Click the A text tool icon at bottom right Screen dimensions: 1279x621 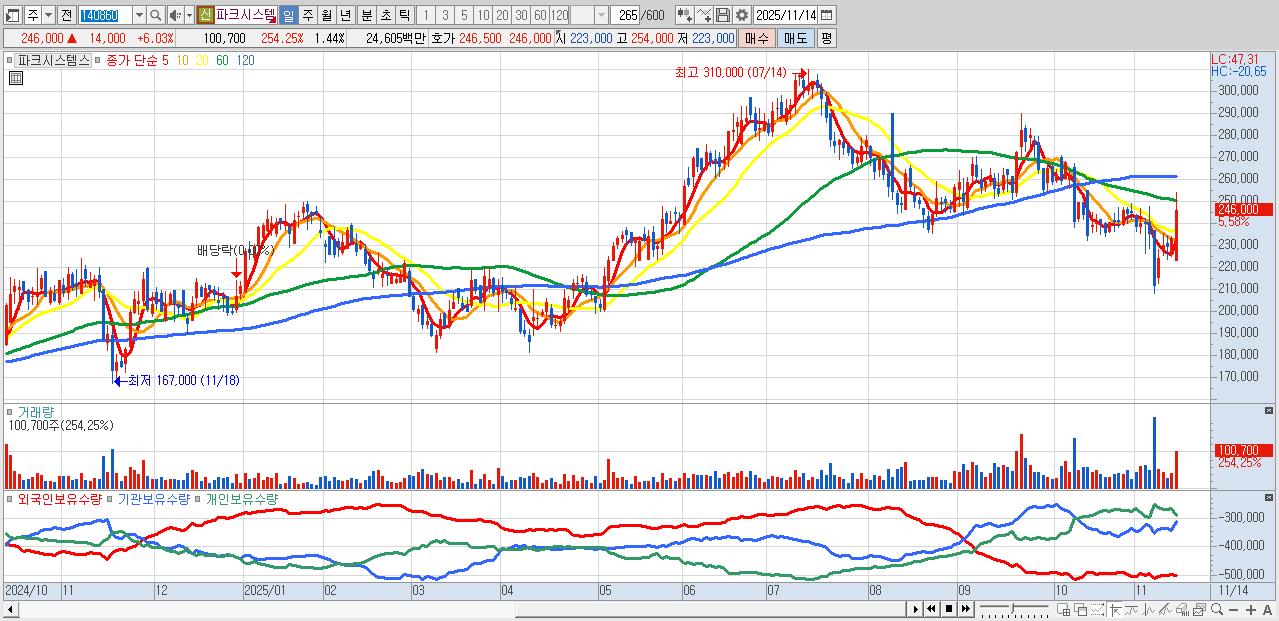coord(1267,610)
